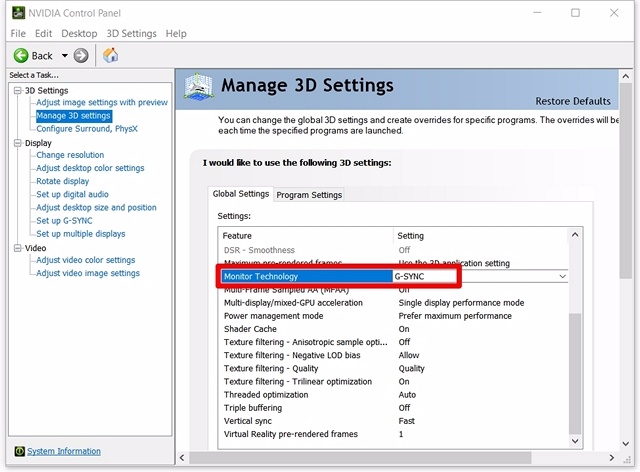
Task: Click settings list scroll down arrow
Action: [575, 441]
